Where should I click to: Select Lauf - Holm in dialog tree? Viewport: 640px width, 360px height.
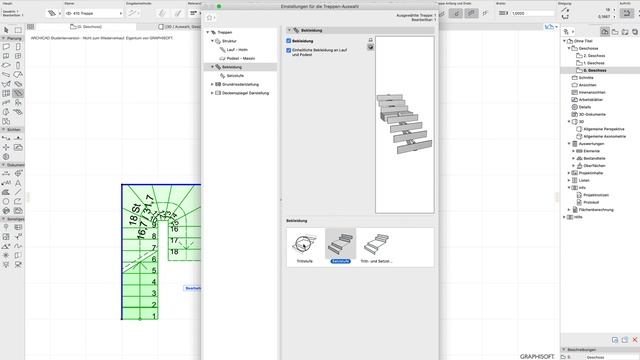pyautogui.click(x=237, y=50)
